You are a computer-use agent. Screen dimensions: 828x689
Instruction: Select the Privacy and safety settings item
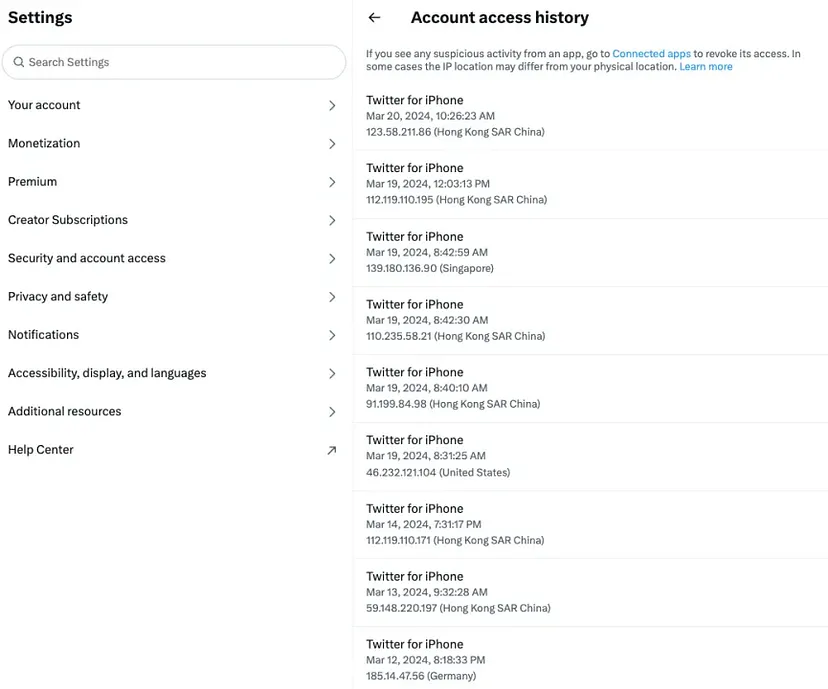click(58, 297)
